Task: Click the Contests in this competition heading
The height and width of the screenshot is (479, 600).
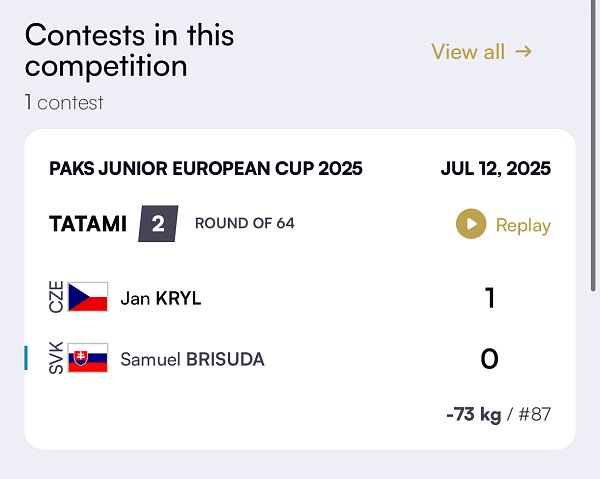Action: (x=129, y=51)
